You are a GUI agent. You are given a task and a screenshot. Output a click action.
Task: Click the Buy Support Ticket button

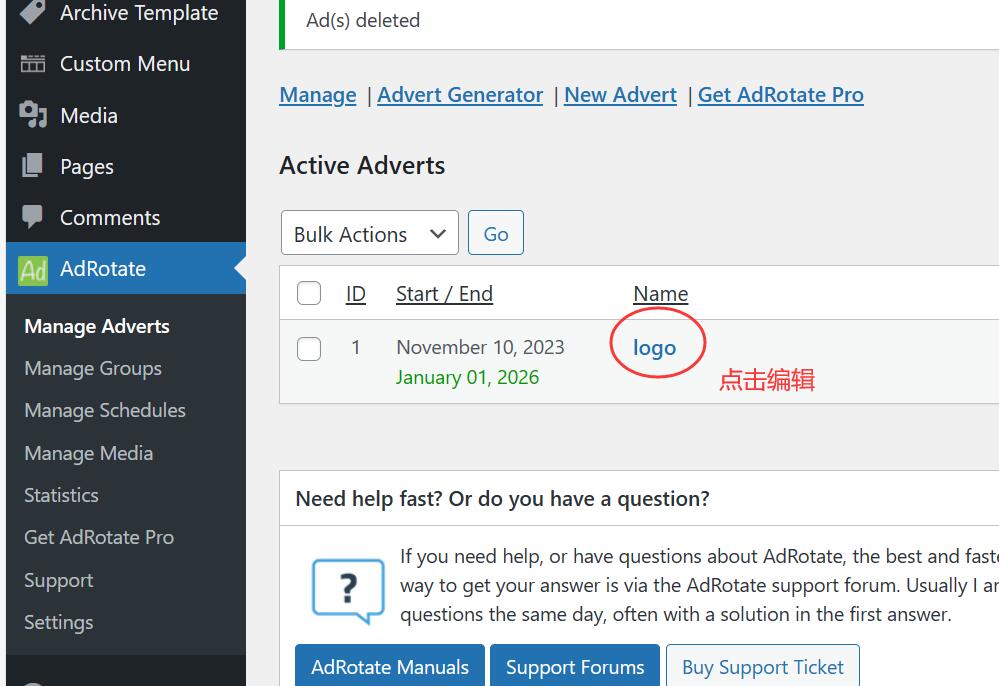pyautogui.click(x=762, y=667)
